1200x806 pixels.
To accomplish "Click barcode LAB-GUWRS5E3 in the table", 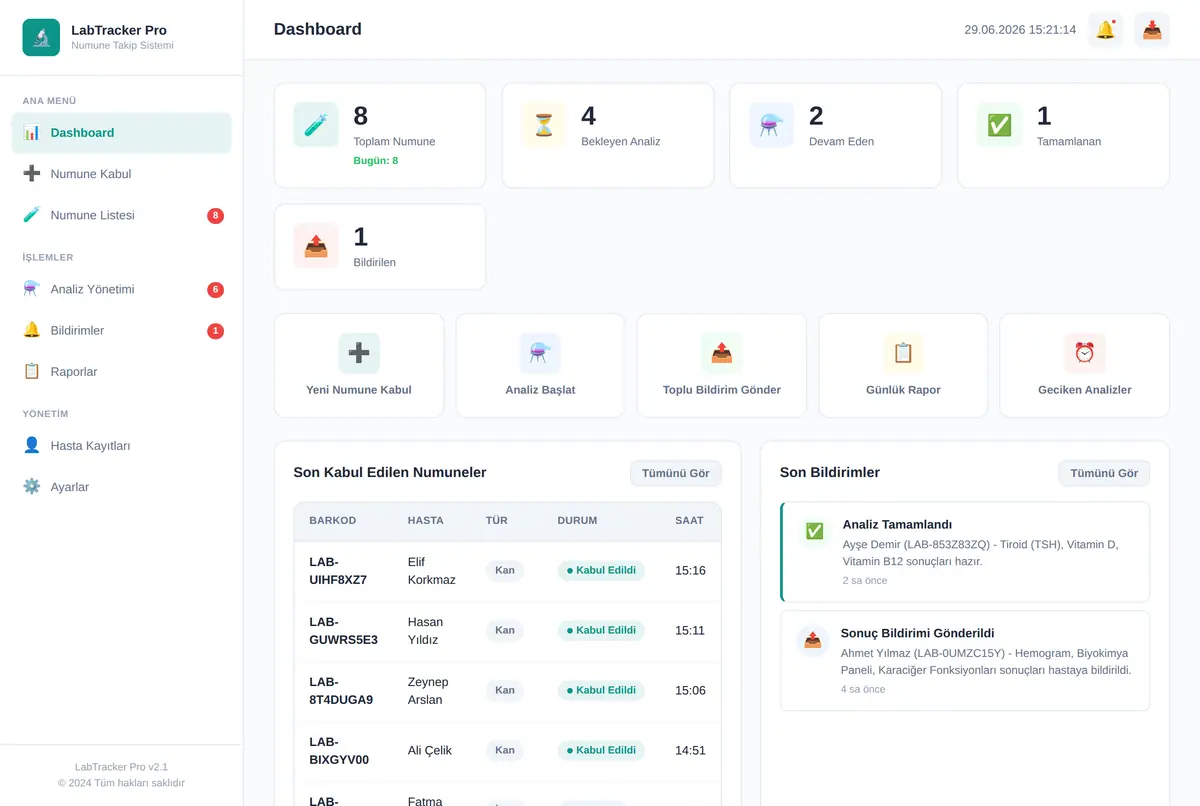I will coord(343,631).
